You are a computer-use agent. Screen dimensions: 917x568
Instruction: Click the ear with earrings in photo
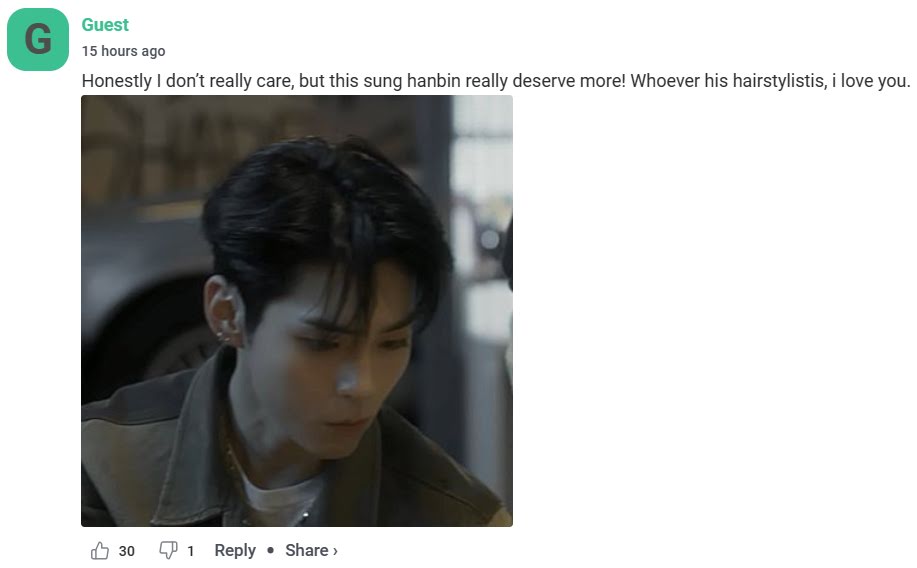224,312
